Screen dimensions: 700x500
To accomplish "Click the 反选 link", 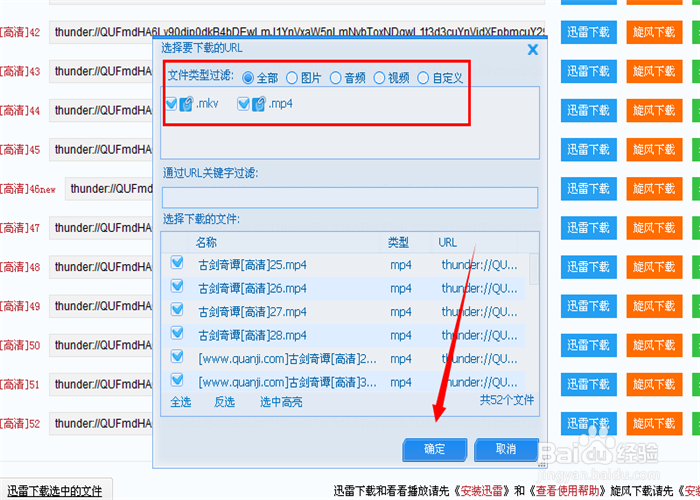I will click(225, 402).
